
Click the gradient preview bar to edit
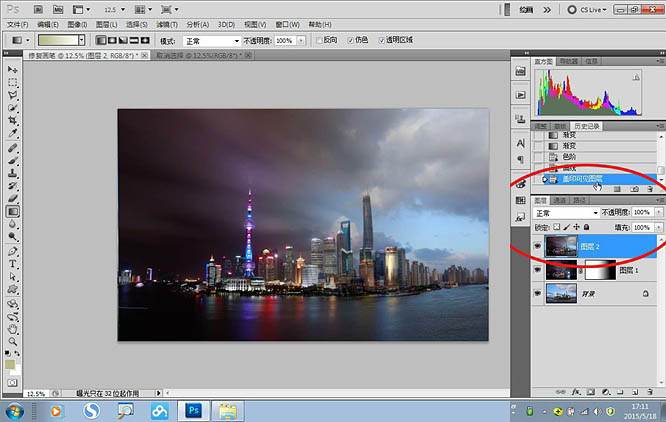[x=58, y=40]
